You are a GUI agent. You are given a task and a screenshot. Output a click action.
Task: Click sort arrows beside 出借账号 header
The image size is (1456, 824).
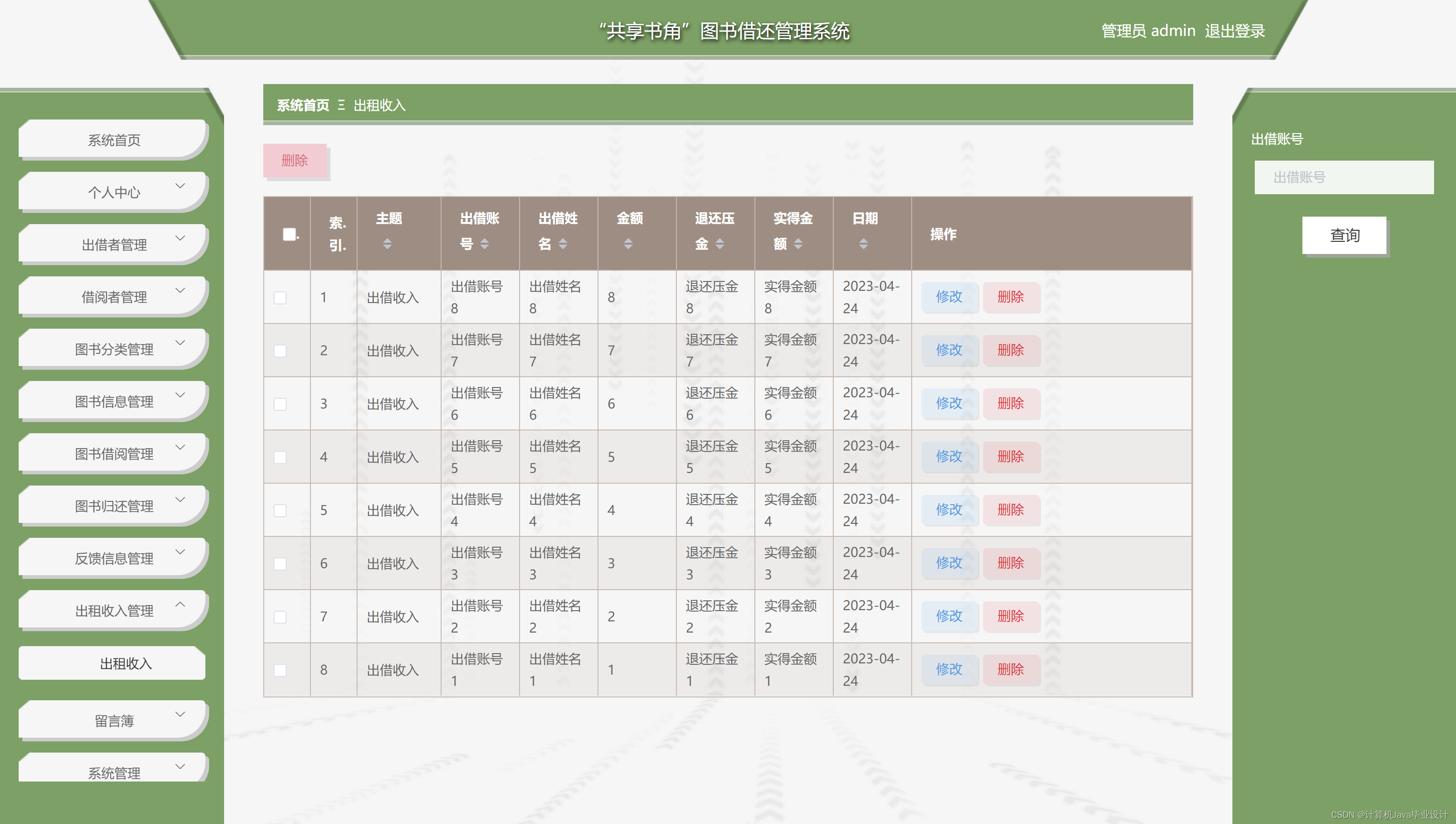[485, 244]
